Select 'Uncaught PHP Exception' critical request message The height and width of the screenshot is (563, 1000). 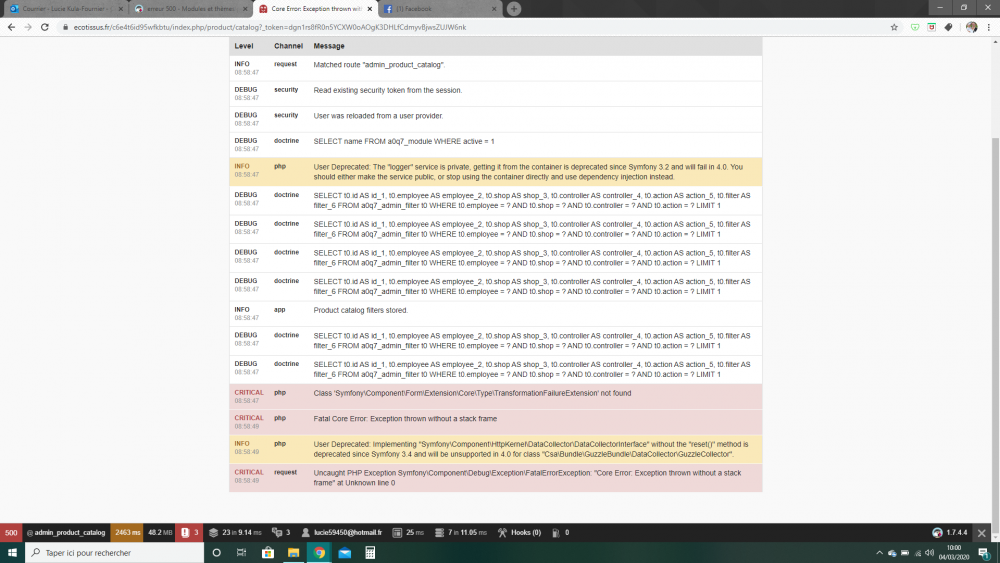[x=527, y=478]
